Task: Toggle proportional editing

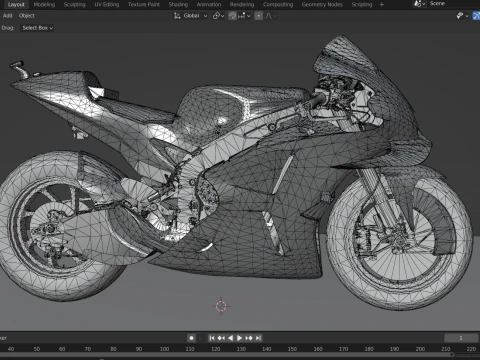Action: (258, 16)
